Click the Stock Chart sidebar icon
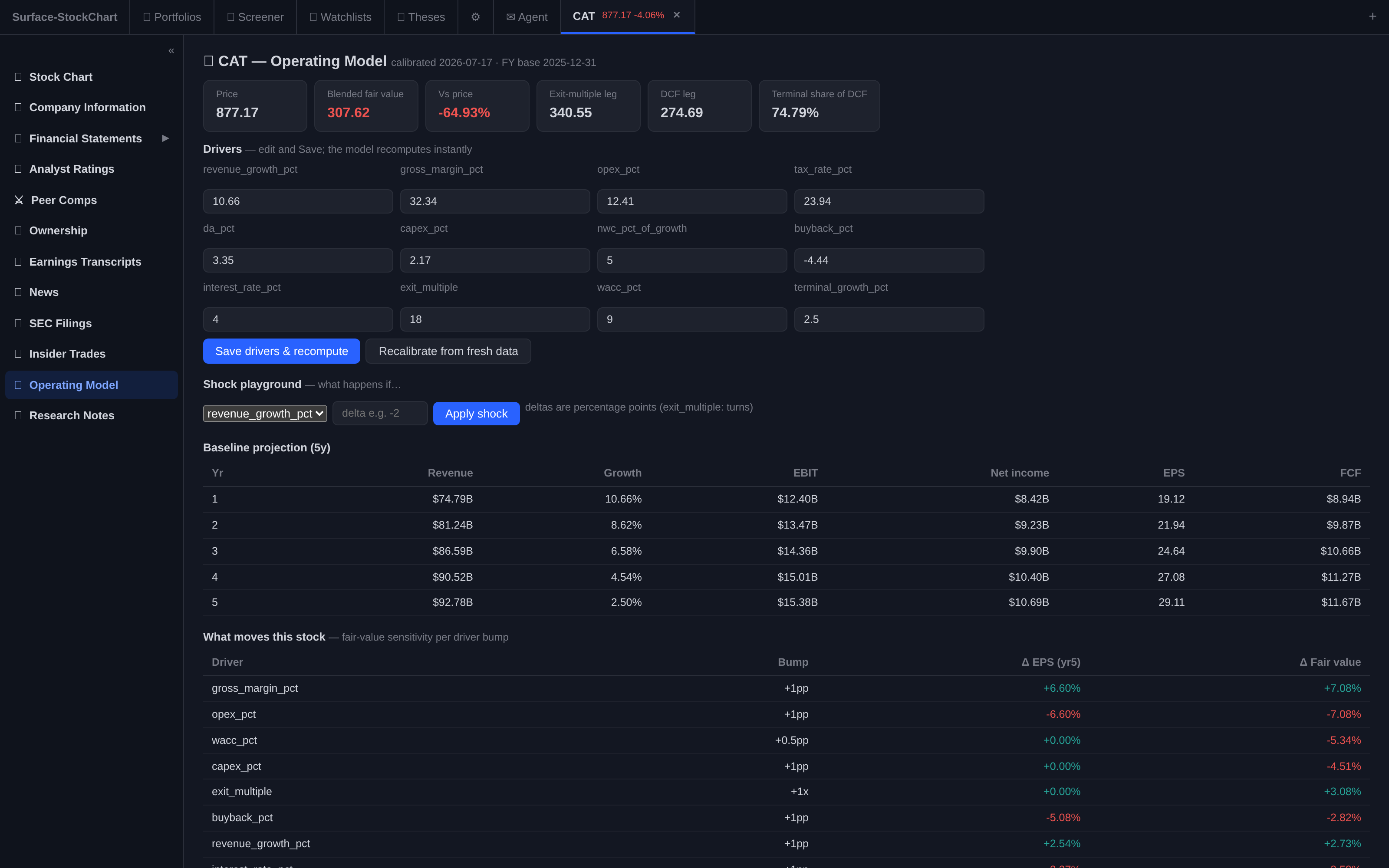Image resolution: width=1389 pixels, height=868 pixels. point(18,77)
